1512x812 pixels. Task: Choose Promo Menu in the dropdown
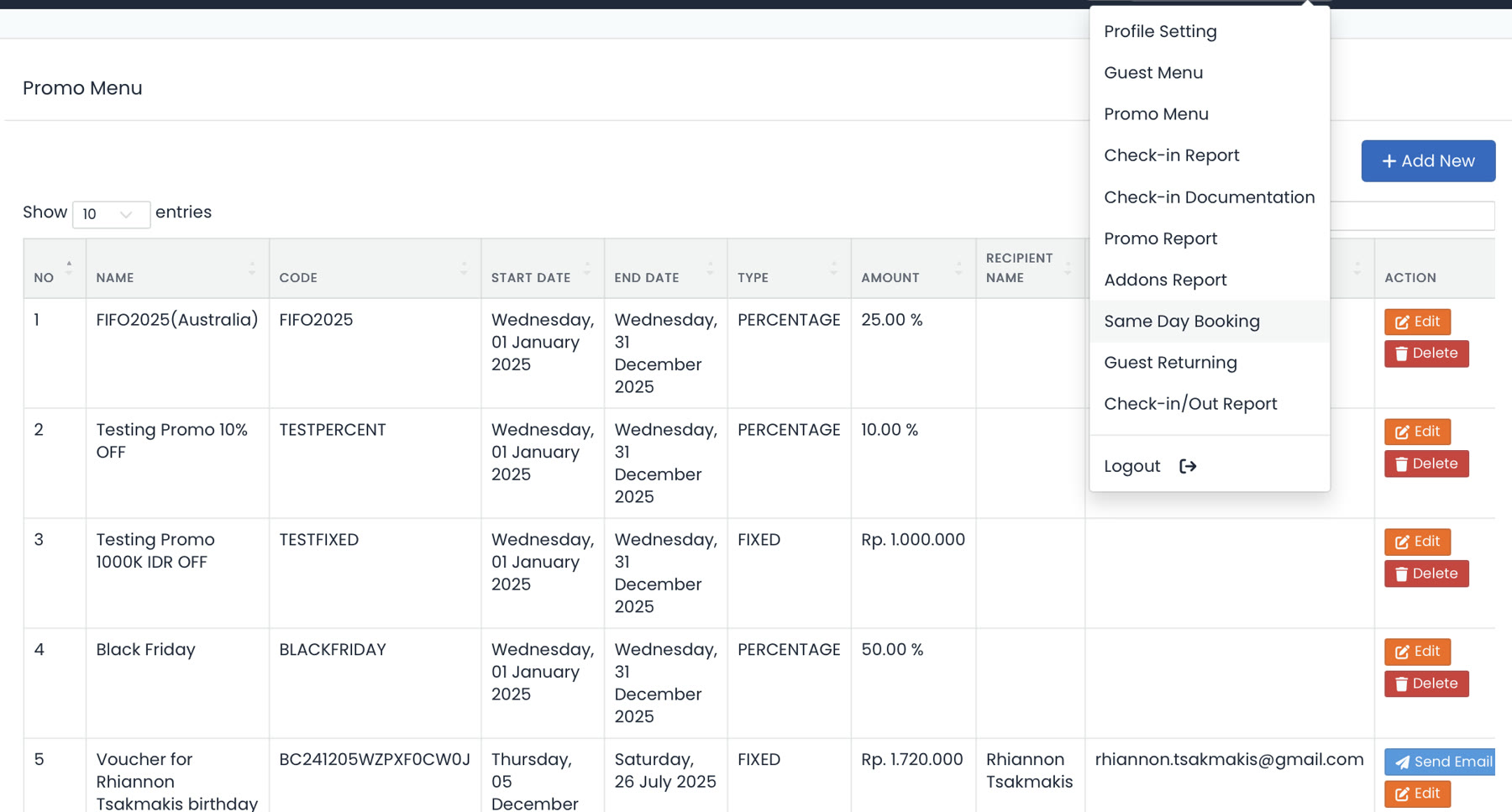coord(1210,113)
